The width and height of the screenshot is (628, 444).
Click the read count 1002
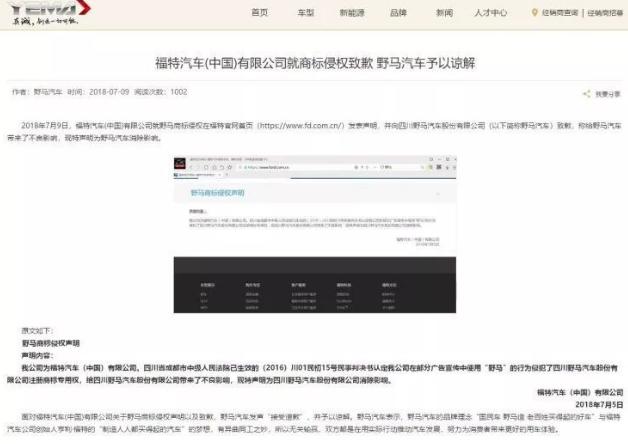pyautogui.click(x=179, y=92)
